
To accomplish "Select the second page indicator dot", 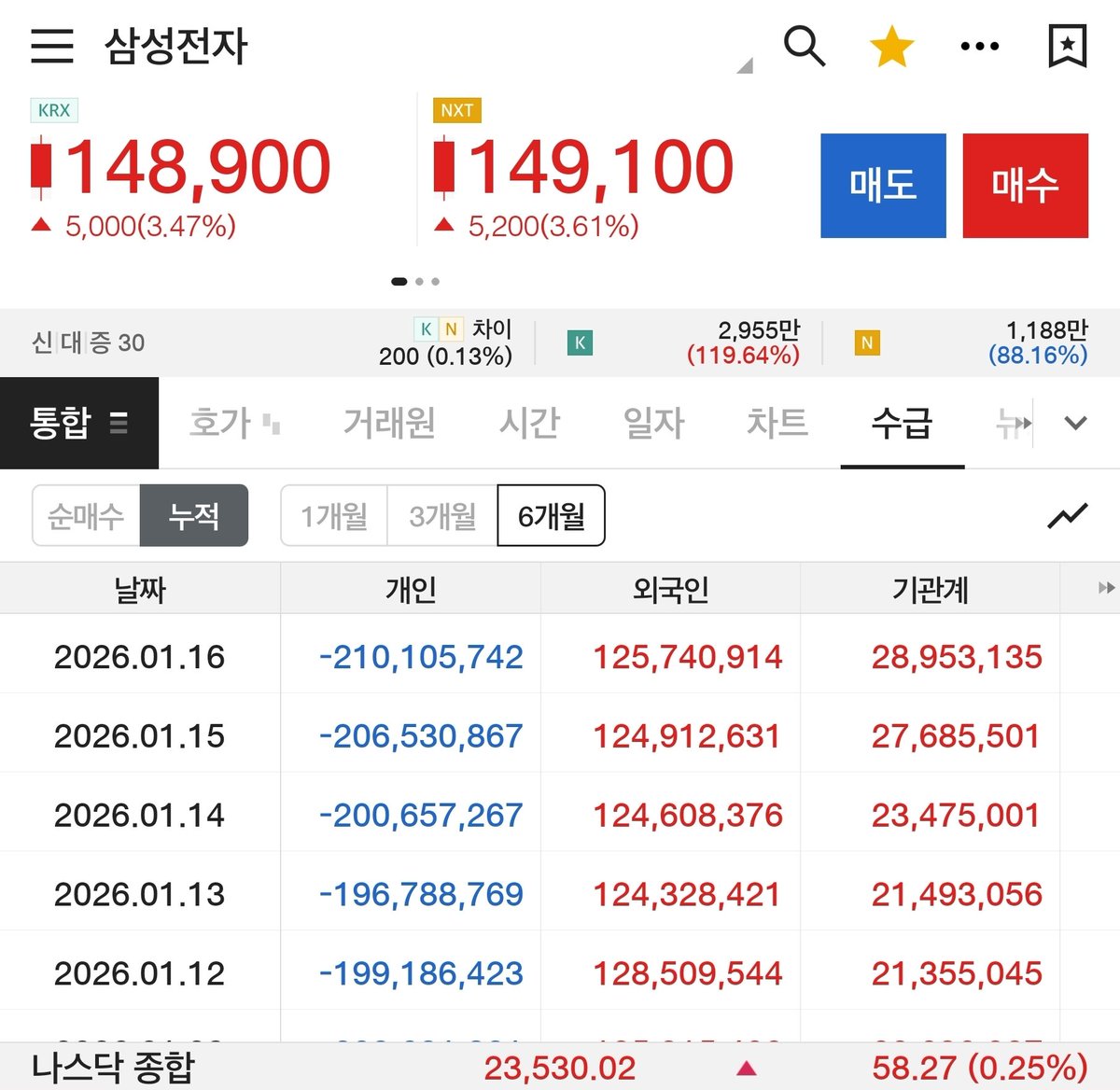I will 420,281.
